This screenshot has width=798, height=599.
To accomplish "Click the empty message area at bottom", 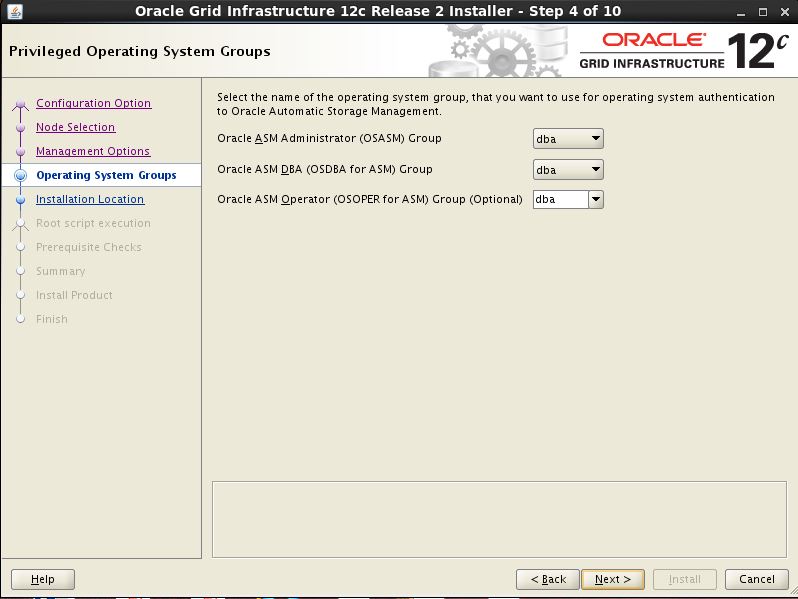I will point(499,519).
